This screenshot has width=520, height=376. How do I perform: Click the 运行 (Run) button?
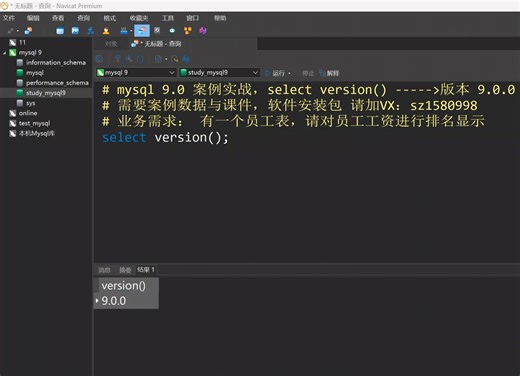(x=275, y=73)
